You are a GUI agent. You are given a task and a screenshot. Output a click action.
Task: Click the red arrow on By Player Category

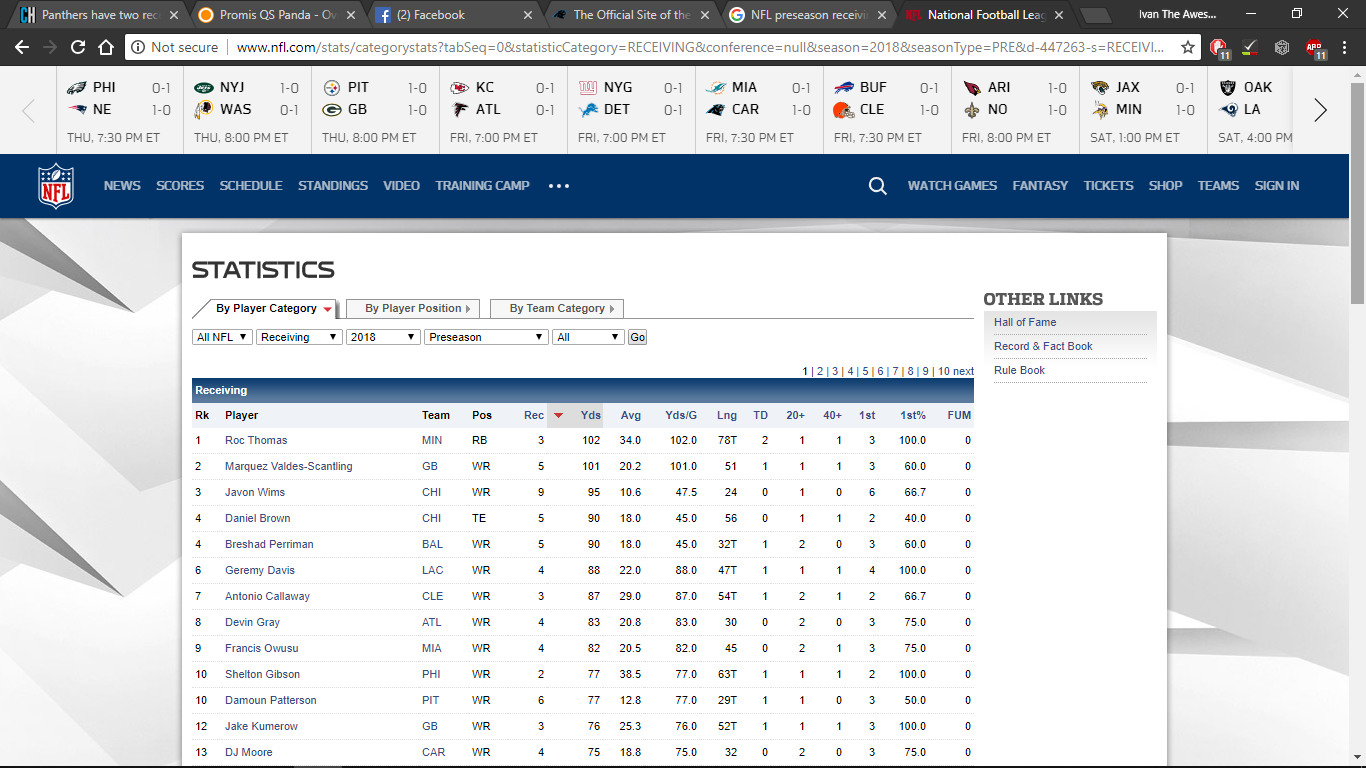pos(327,309)
